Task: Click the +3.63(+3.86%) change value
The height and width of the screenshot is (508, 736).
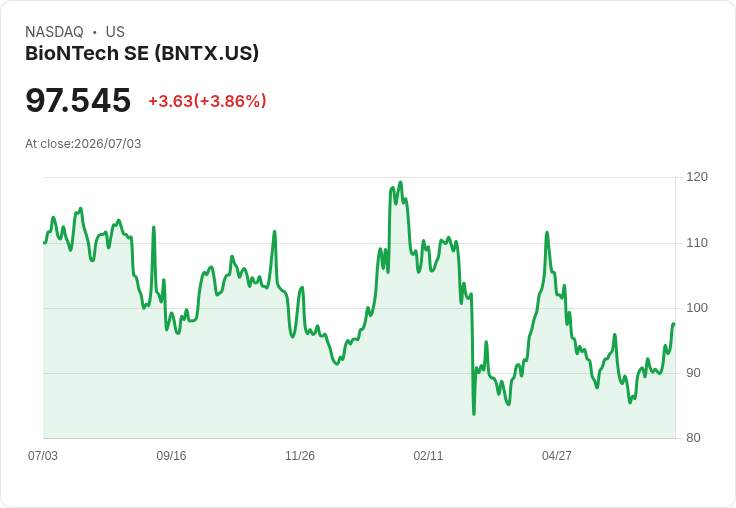Action: [x=207, y=101]
